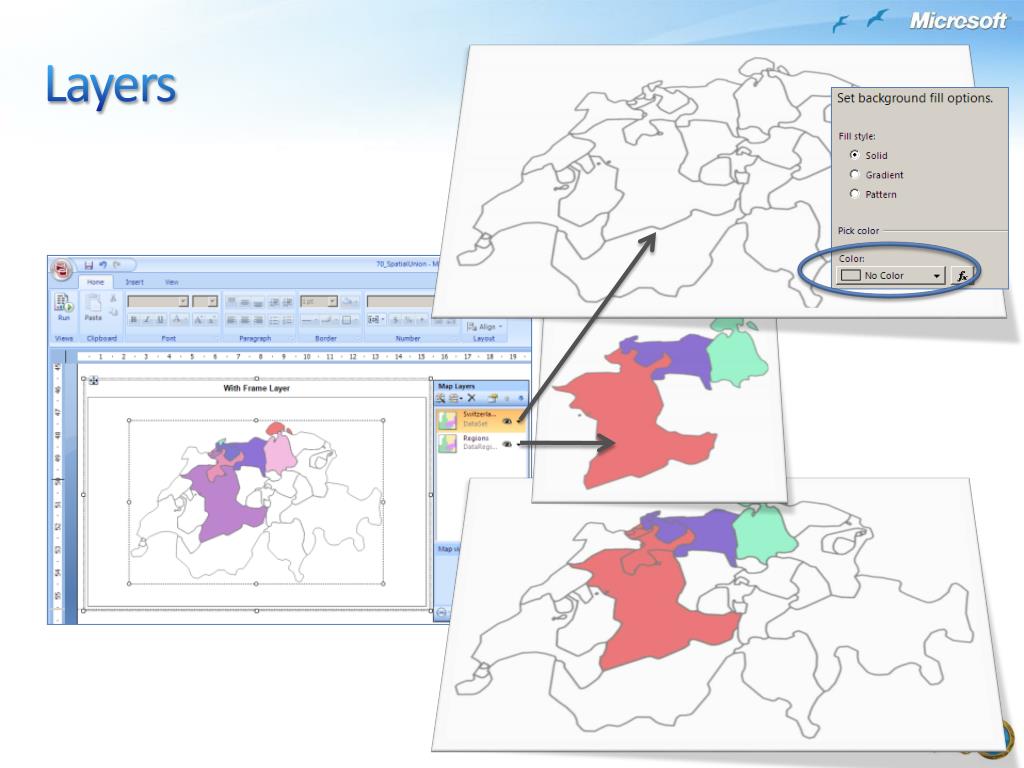The image size is (1024, 768).
Task: Toggle Underline in the Font group
Action: [160, 319]
